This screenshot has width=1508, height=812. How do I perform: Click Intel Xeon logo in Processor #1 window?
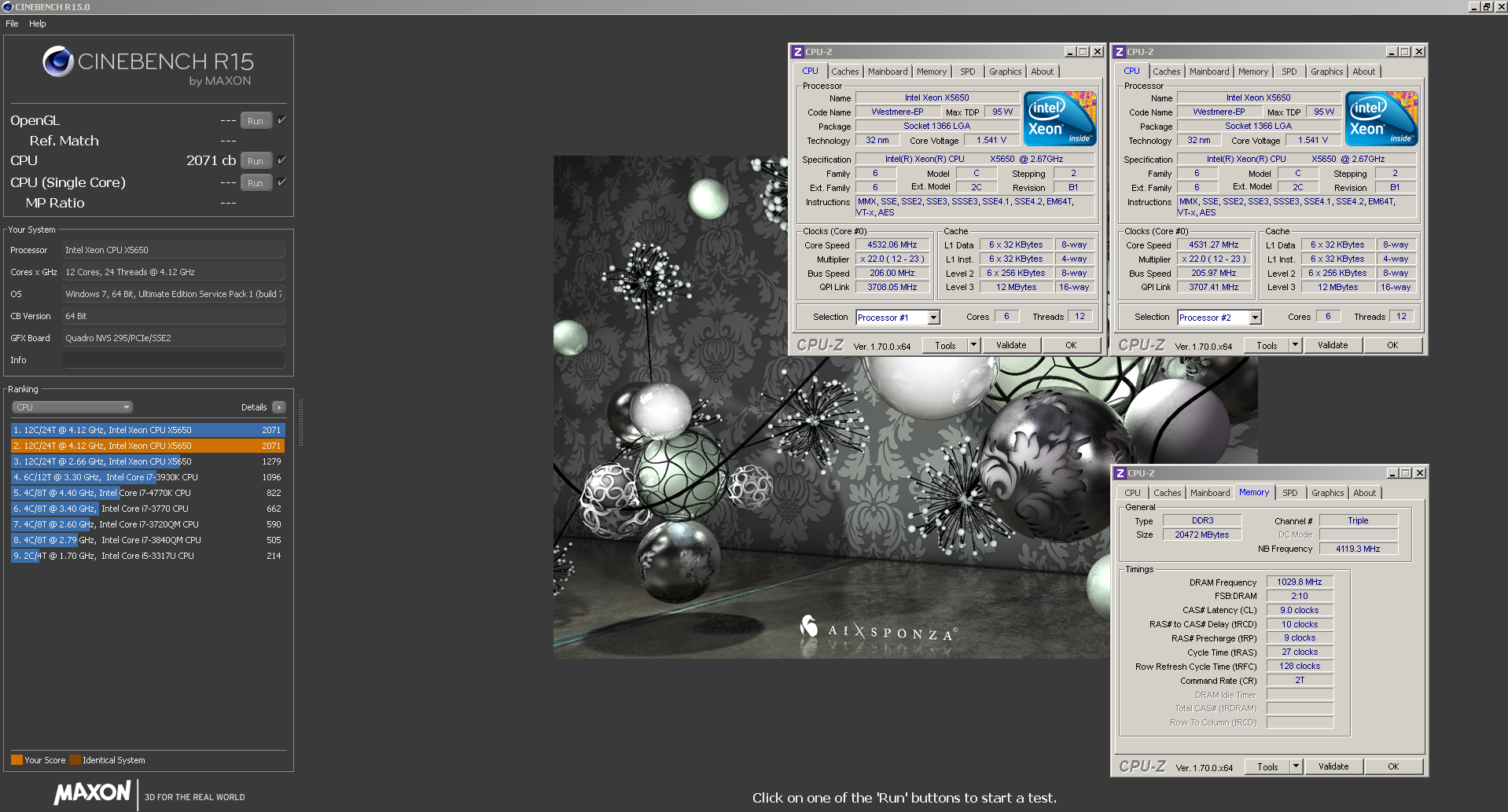coord(1059,119)
